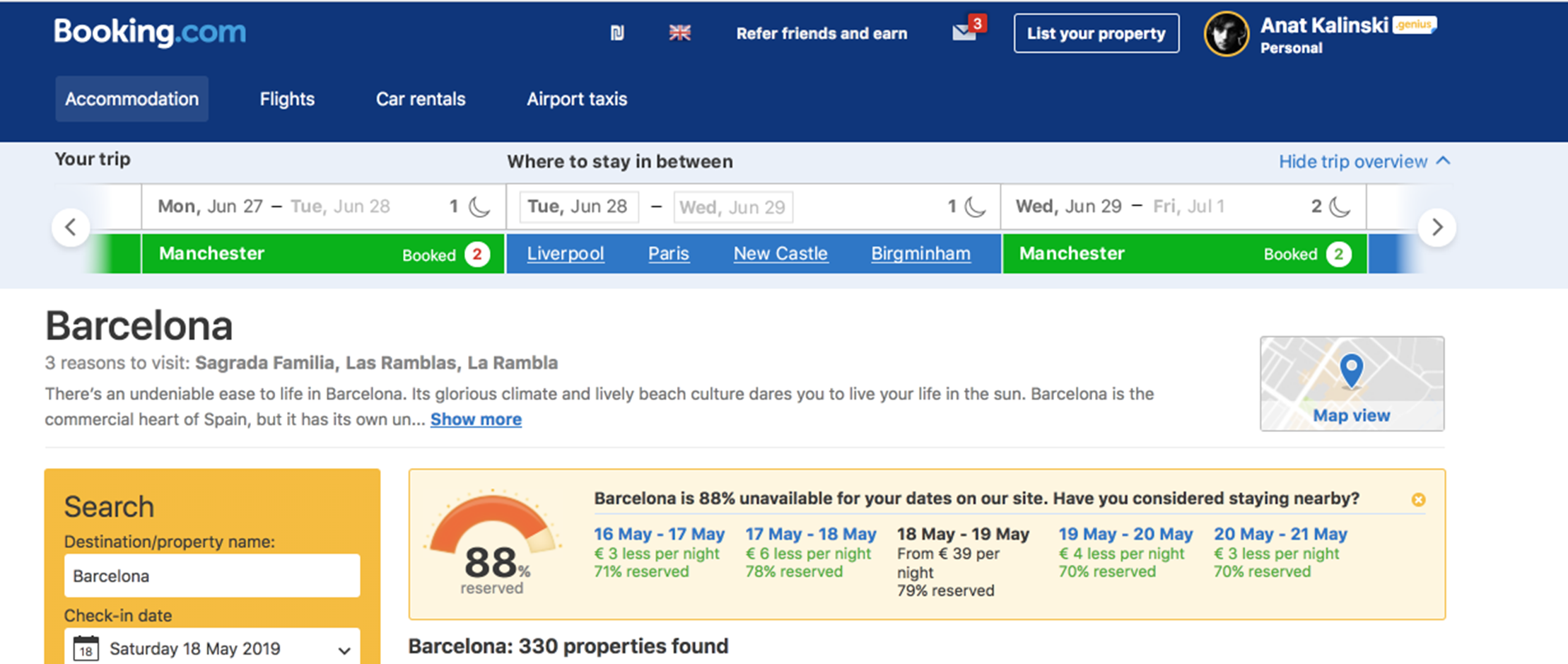Select Liverpool as in-between stay
Screen dimensions: 1568x664
point(565,253)
